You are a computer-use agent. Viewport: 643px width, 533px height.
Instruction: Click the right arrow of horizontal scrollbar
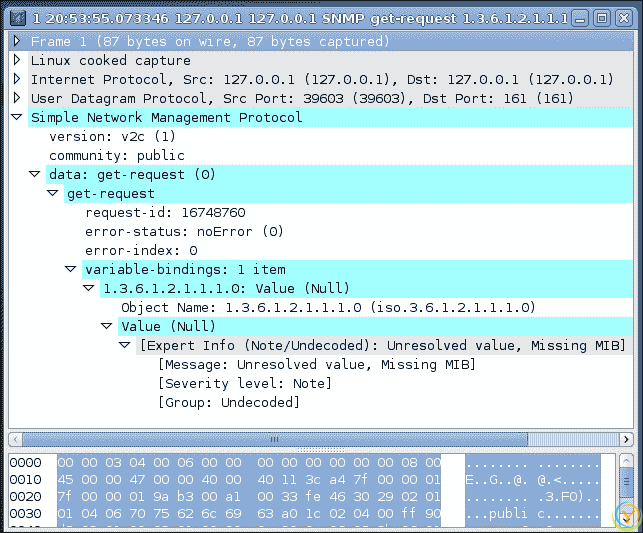[x=627, y=439]
